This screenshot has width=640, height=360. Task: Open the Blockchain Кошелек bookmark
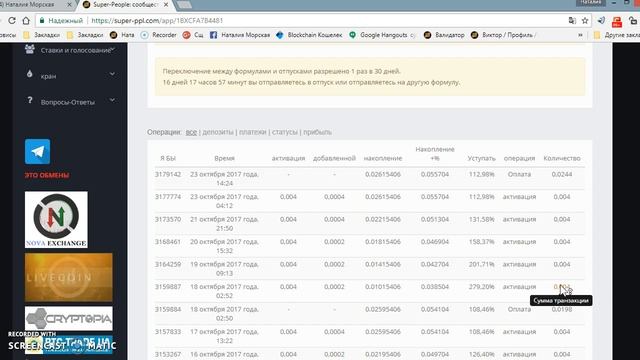(x=309, y=35)
